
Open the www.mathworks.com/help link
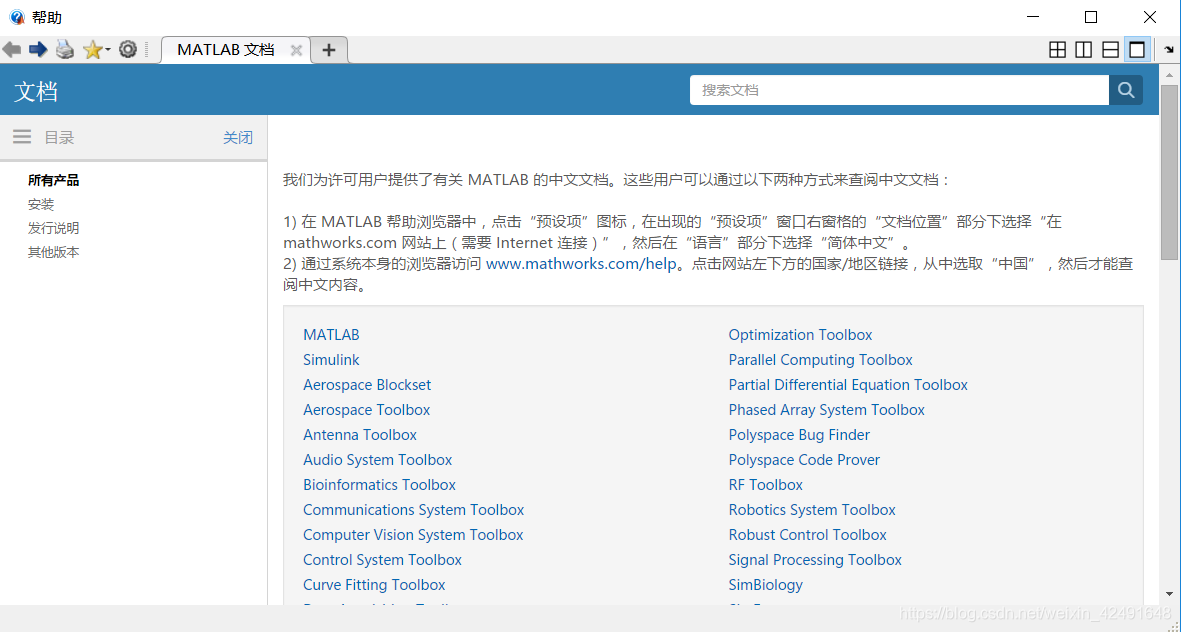coord(581,264)
